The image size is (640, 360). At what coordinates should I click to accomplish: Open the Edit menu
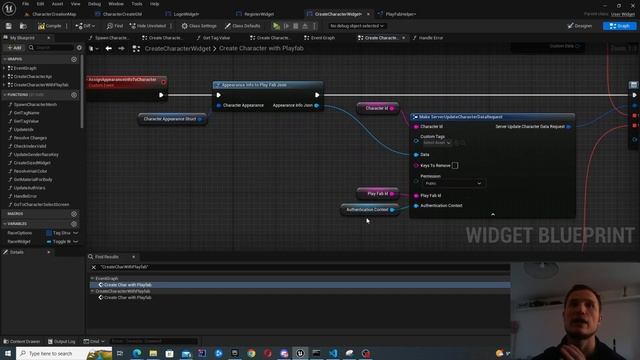tap(40, 4)
